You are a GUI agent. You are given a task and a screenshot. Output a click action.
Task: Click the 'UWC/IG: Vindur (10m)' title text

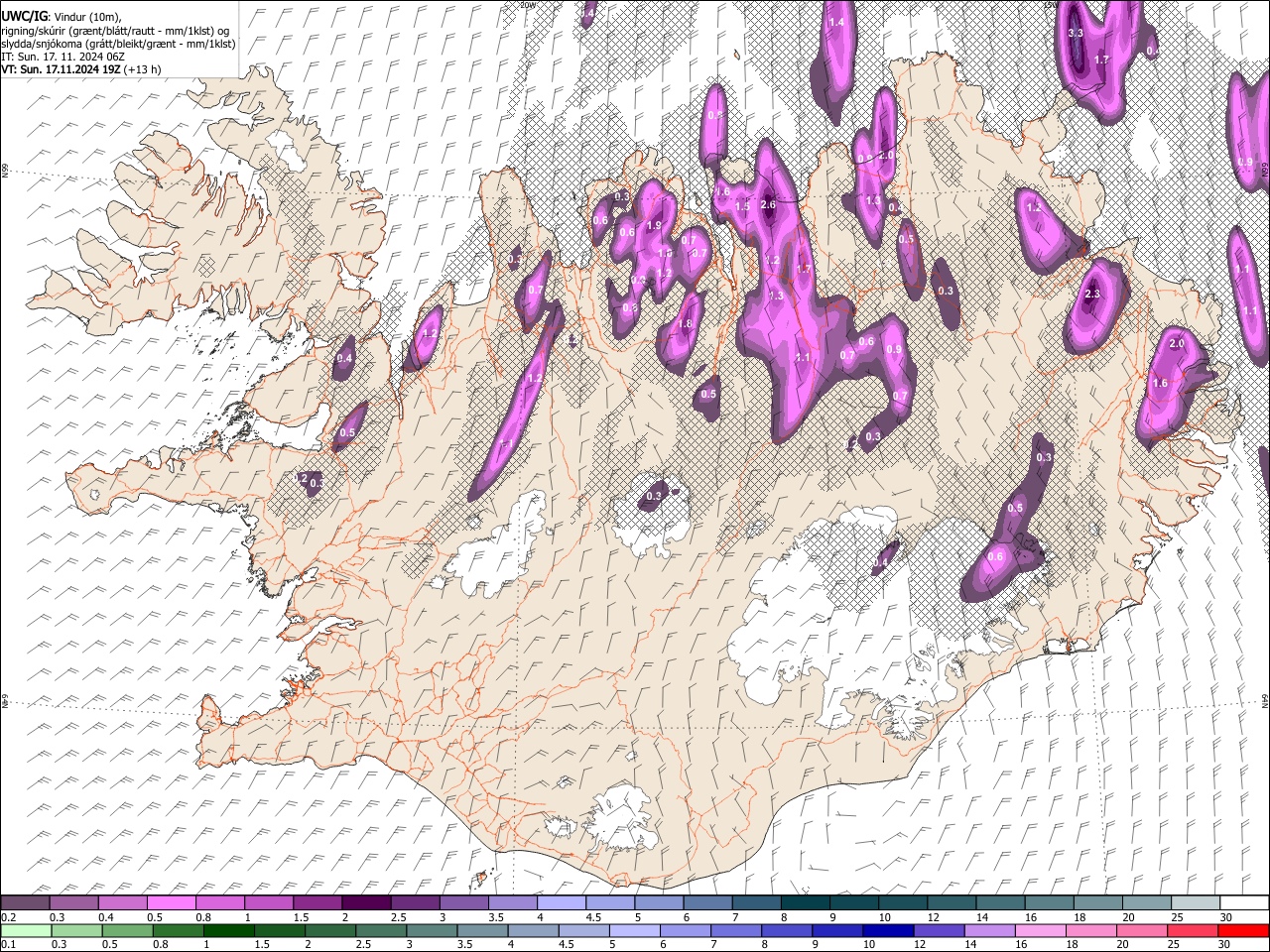pos(61,16)
